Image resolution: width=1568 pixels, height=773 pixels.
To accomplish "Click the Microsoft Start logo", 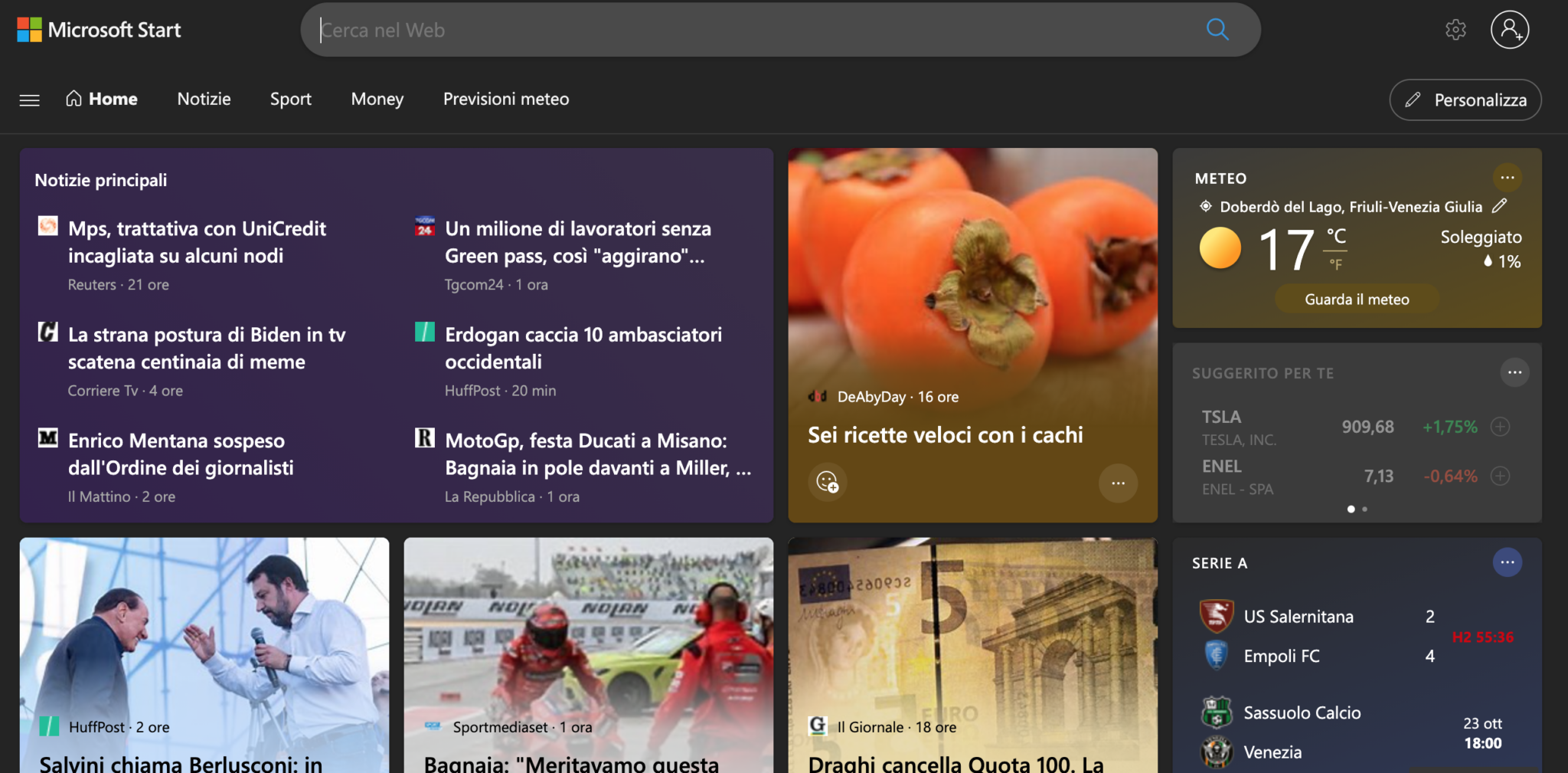I will (x=99, y=30).
